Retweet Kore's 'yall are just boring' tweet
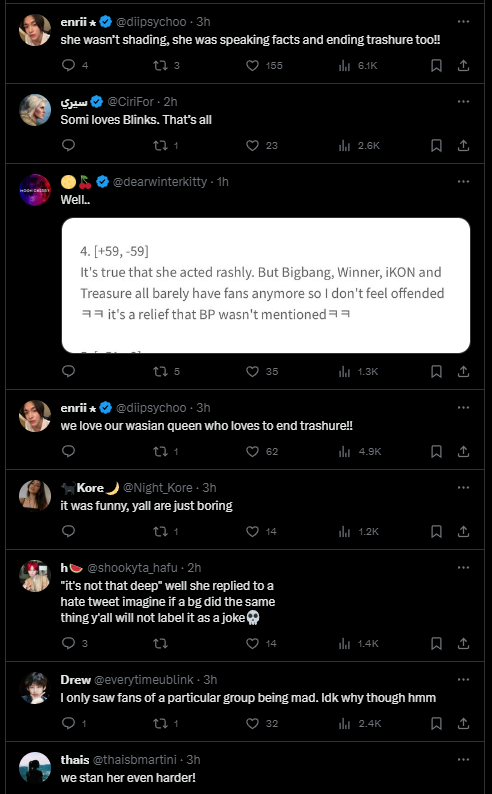492x794 pixels. click(160, 531)
